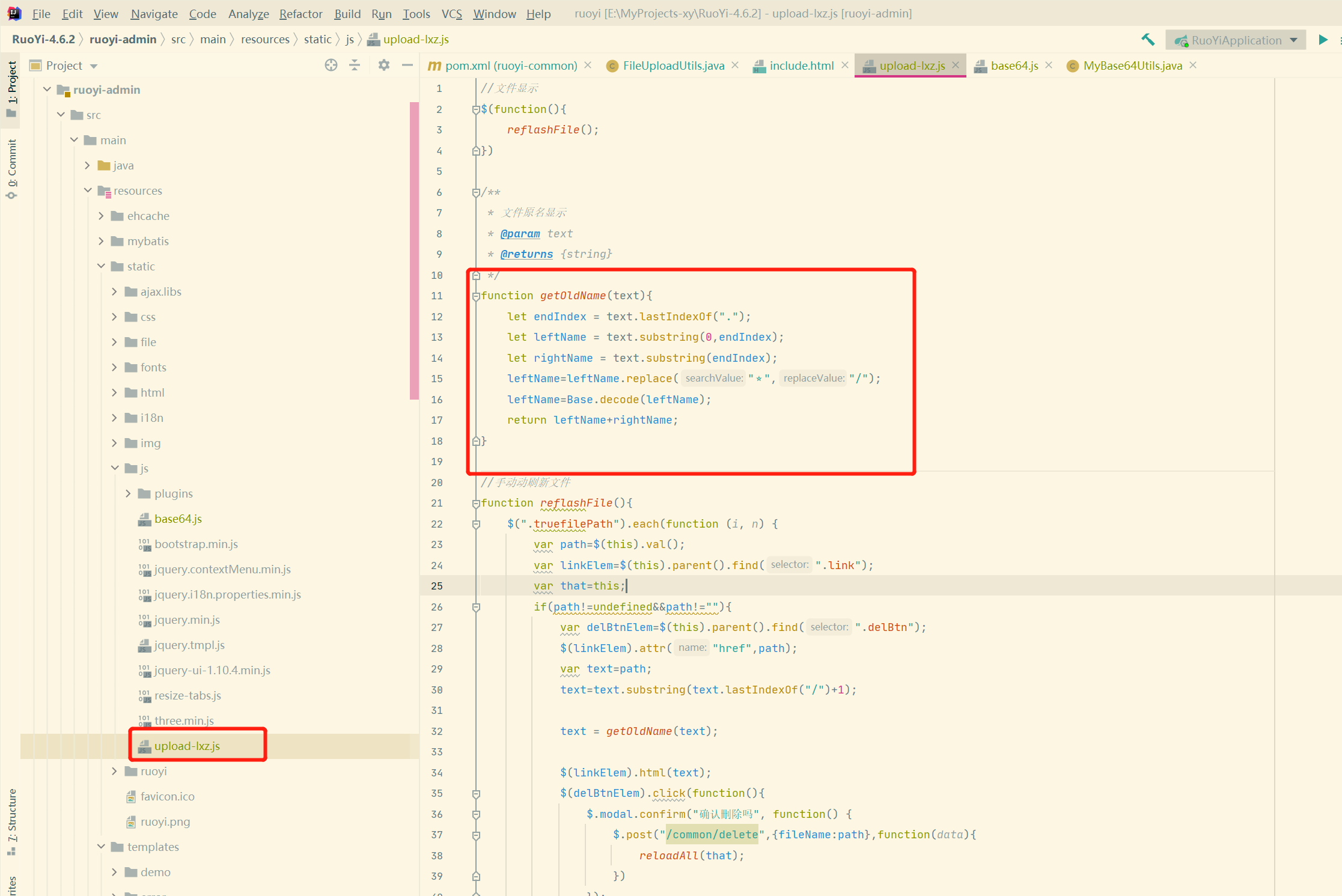Image resolution: width=1342 pixels, height=896 pixels.
Task: Close the pom.xml (ruoyi-common) tab
Action: 588,65
